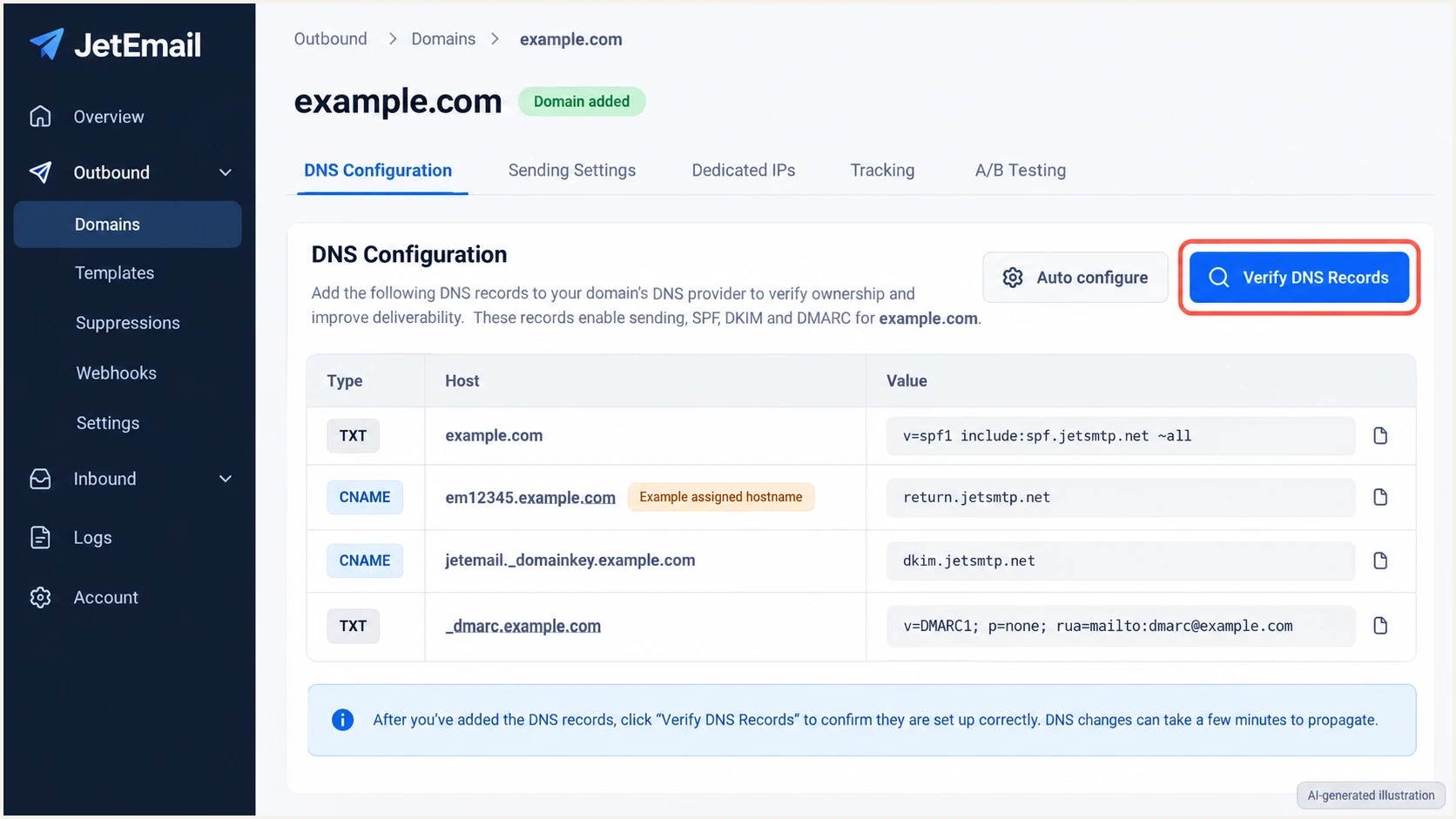Click the _dmarc.example.com host
The height and width of the screenshot is (819, 1456).
coord(523,627)
